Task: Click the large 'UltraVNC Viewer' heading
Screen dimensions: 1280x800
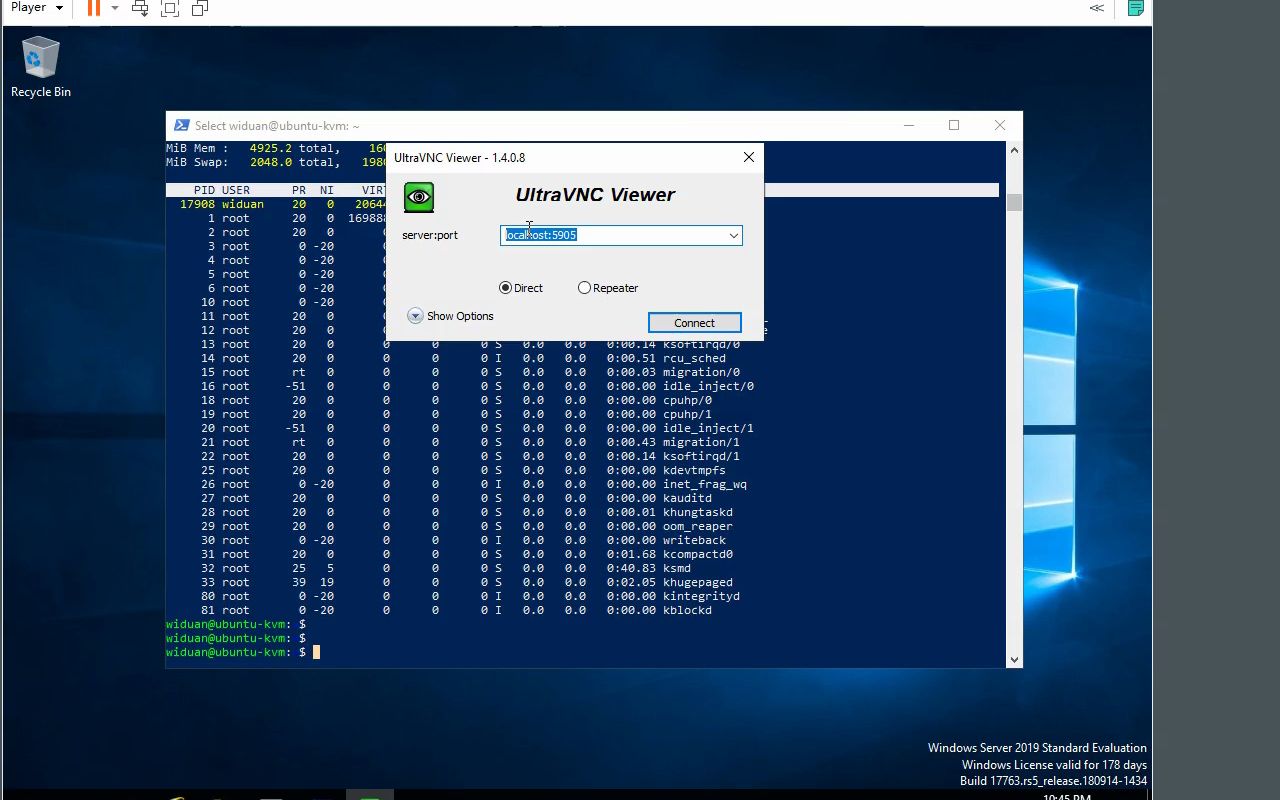Action: [595, 195]
